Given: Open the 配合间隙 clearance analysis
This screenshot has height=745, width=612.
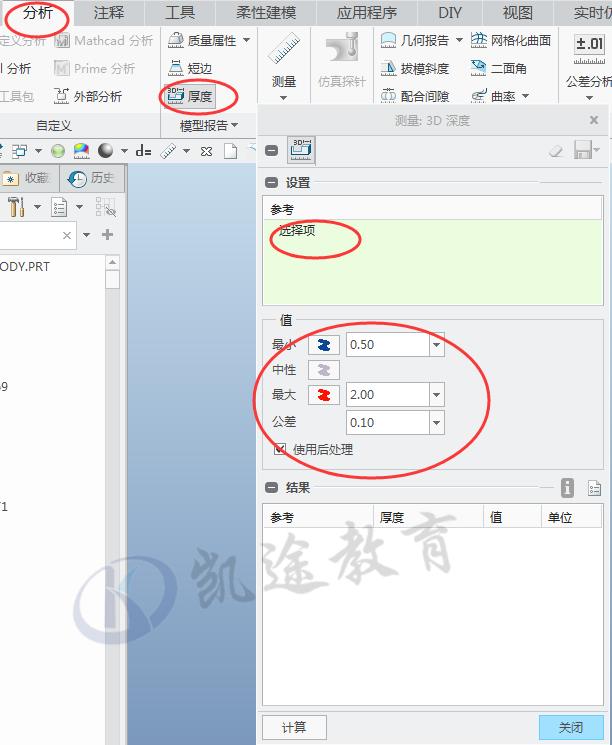Looking at the screenshot, I should pos(415,96).
